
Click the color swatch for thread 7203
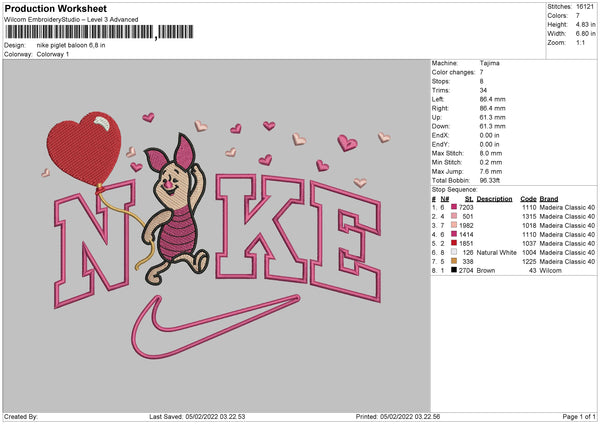coord(454,207)
